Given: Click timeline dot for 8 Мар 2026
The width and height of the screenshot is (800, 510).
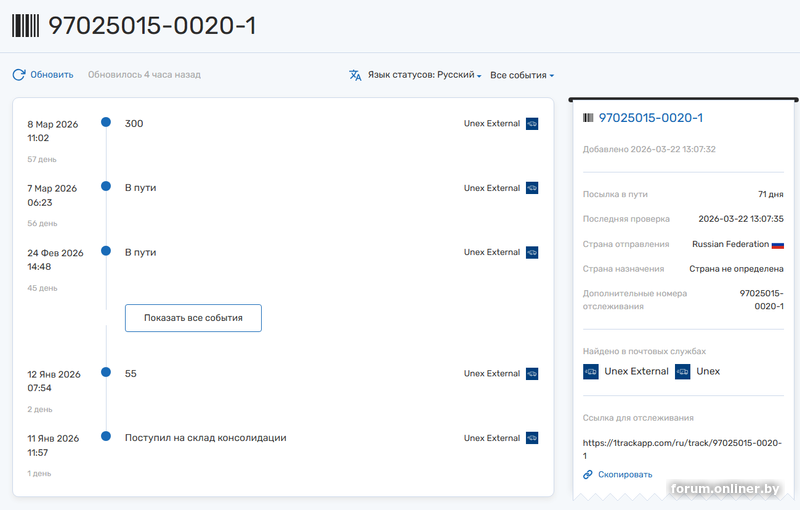Looking at the screenshot, I should (x=106, y=122).
